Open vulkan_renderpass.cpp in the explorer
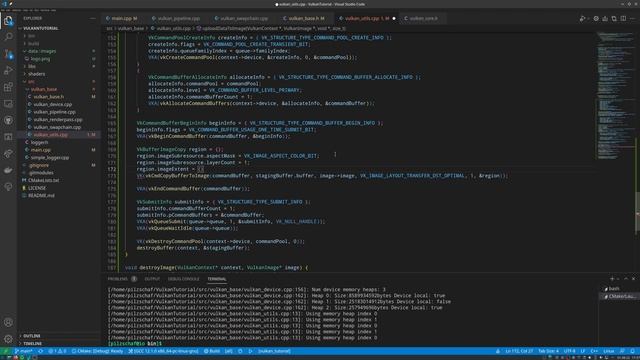Screen dimensions: 640x360 pyautogui.click(x=58, y=120)
